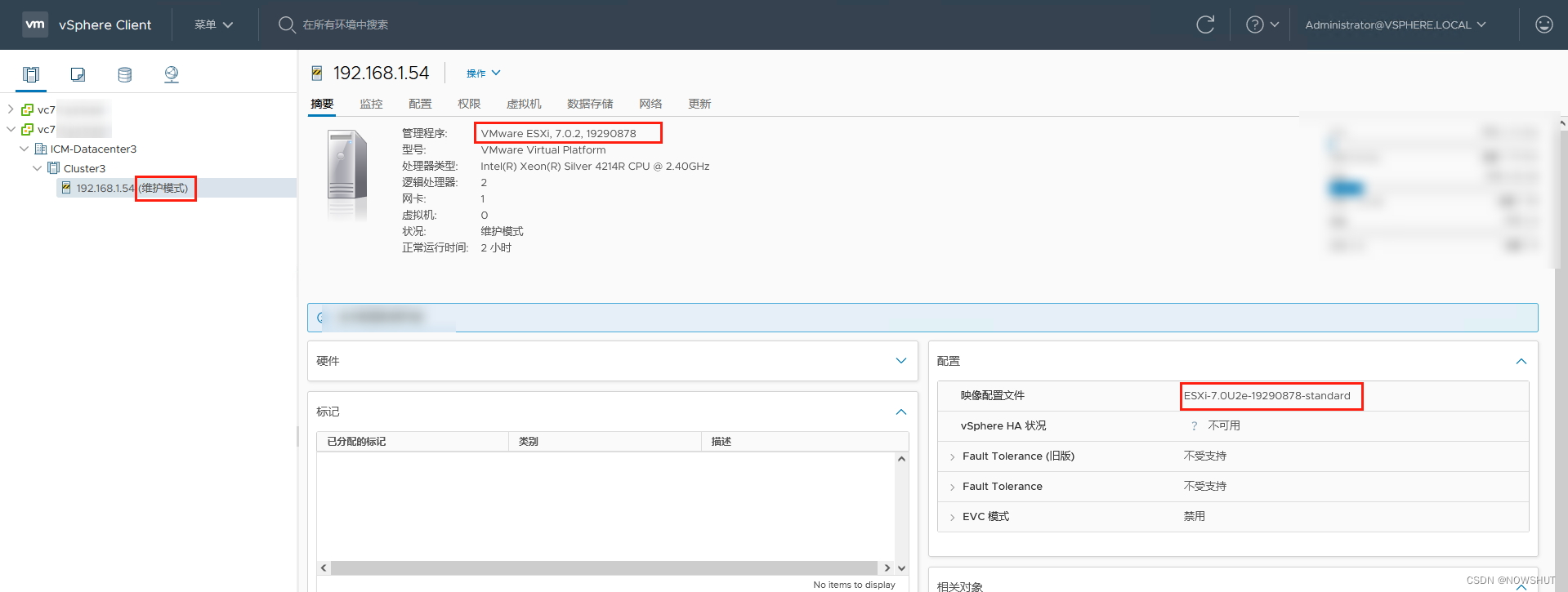Screen dimensions: 1568x592
Task: Click the 已分配的标记 column header
Action: click(x=413, y=442)
